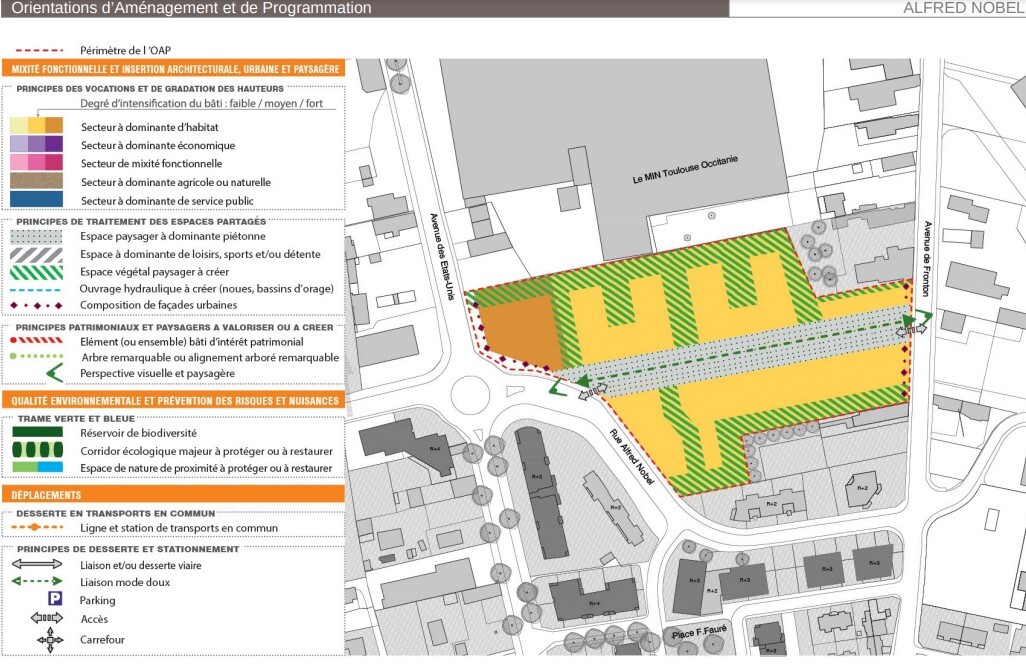The height and width of the screenshot is (670, 1026).
Task: Click 'Principes des vocations et de gradation' subheading
Action: (150, 88)
